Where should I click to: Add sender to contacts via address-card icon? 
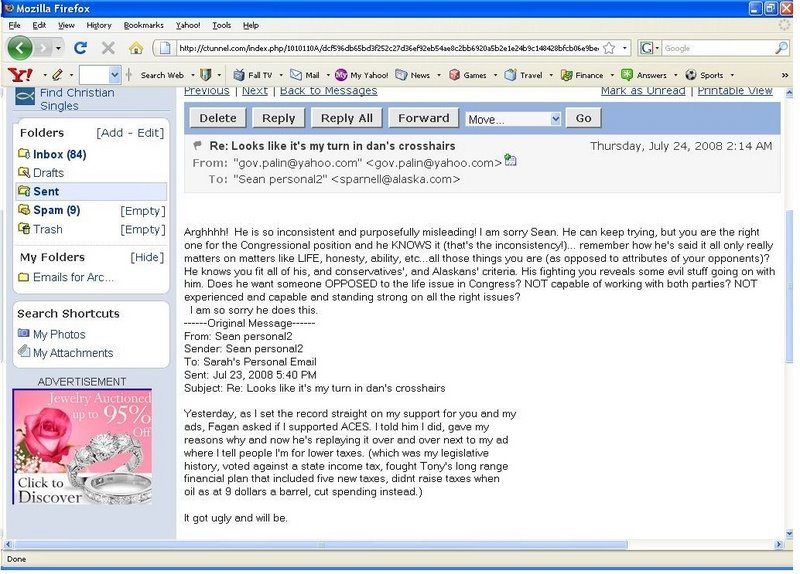click(510, 160)
